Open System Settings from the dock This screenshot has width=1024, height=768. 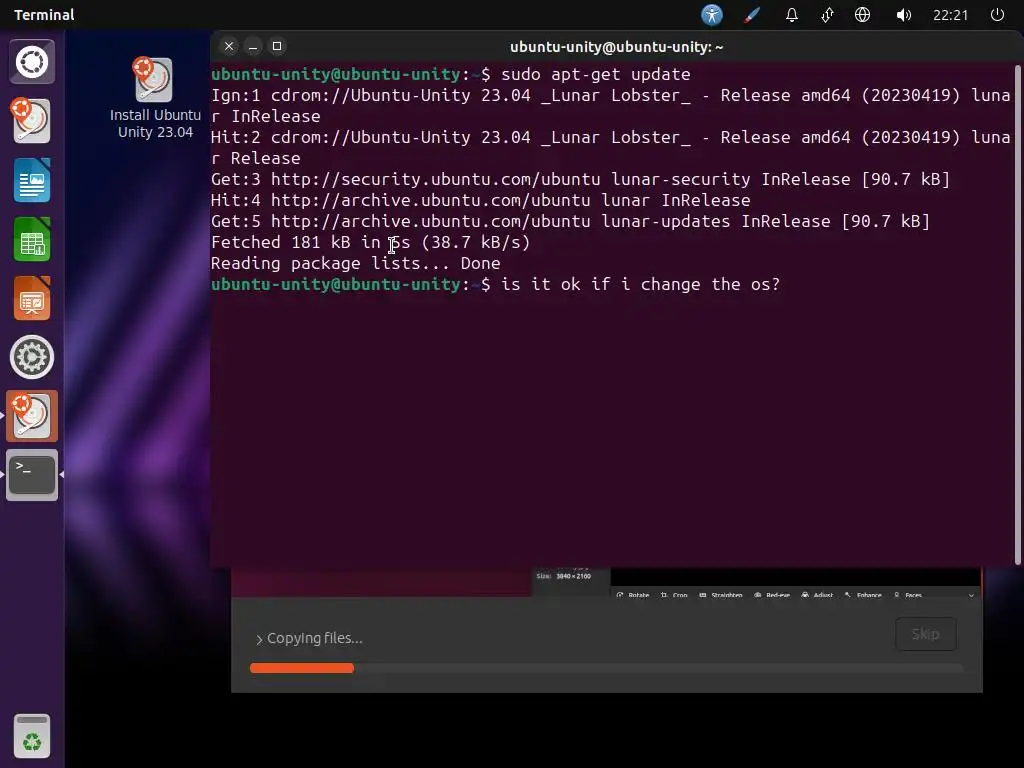(x=32, y=357)
